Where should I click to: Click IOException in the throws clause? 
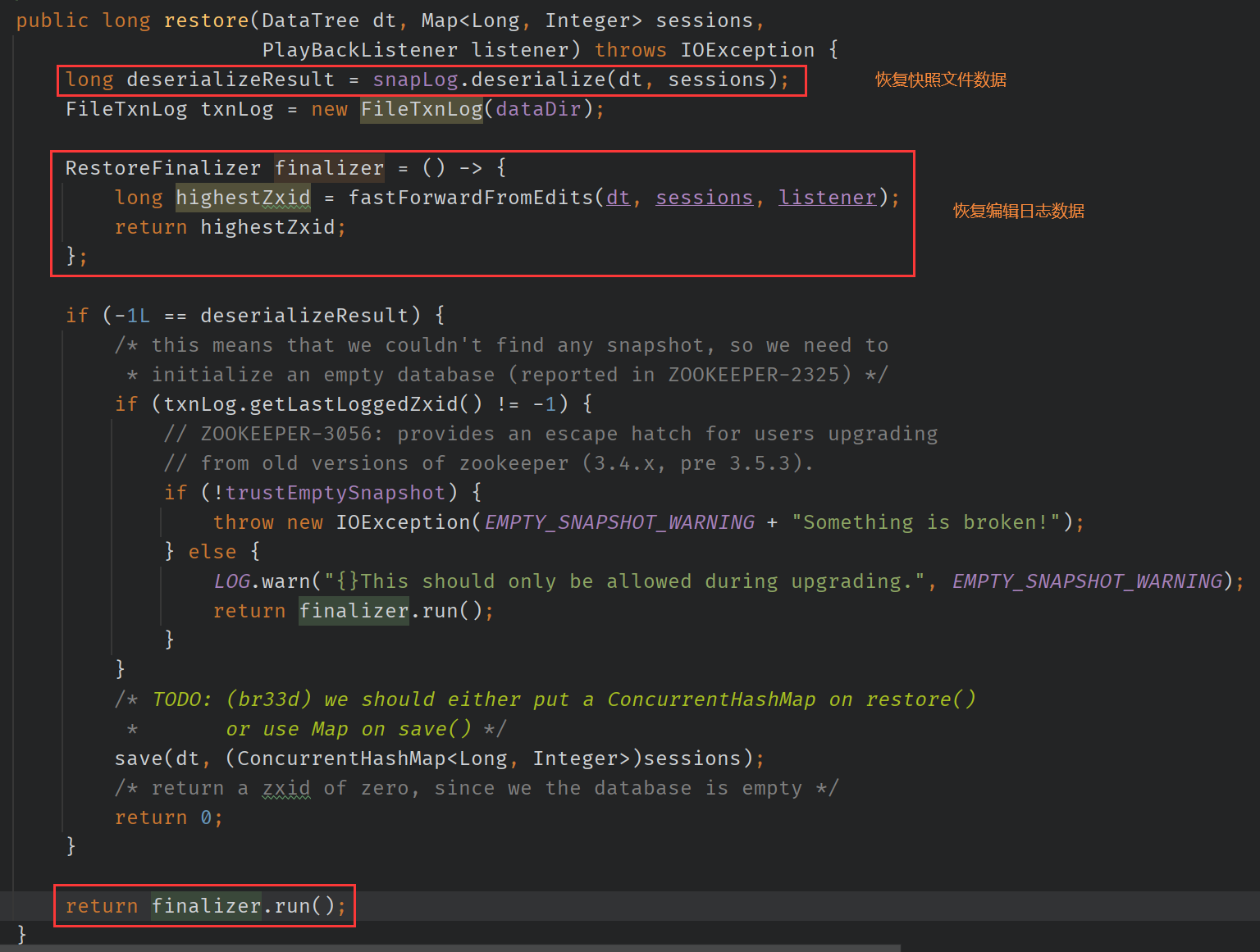coord(747,50)
